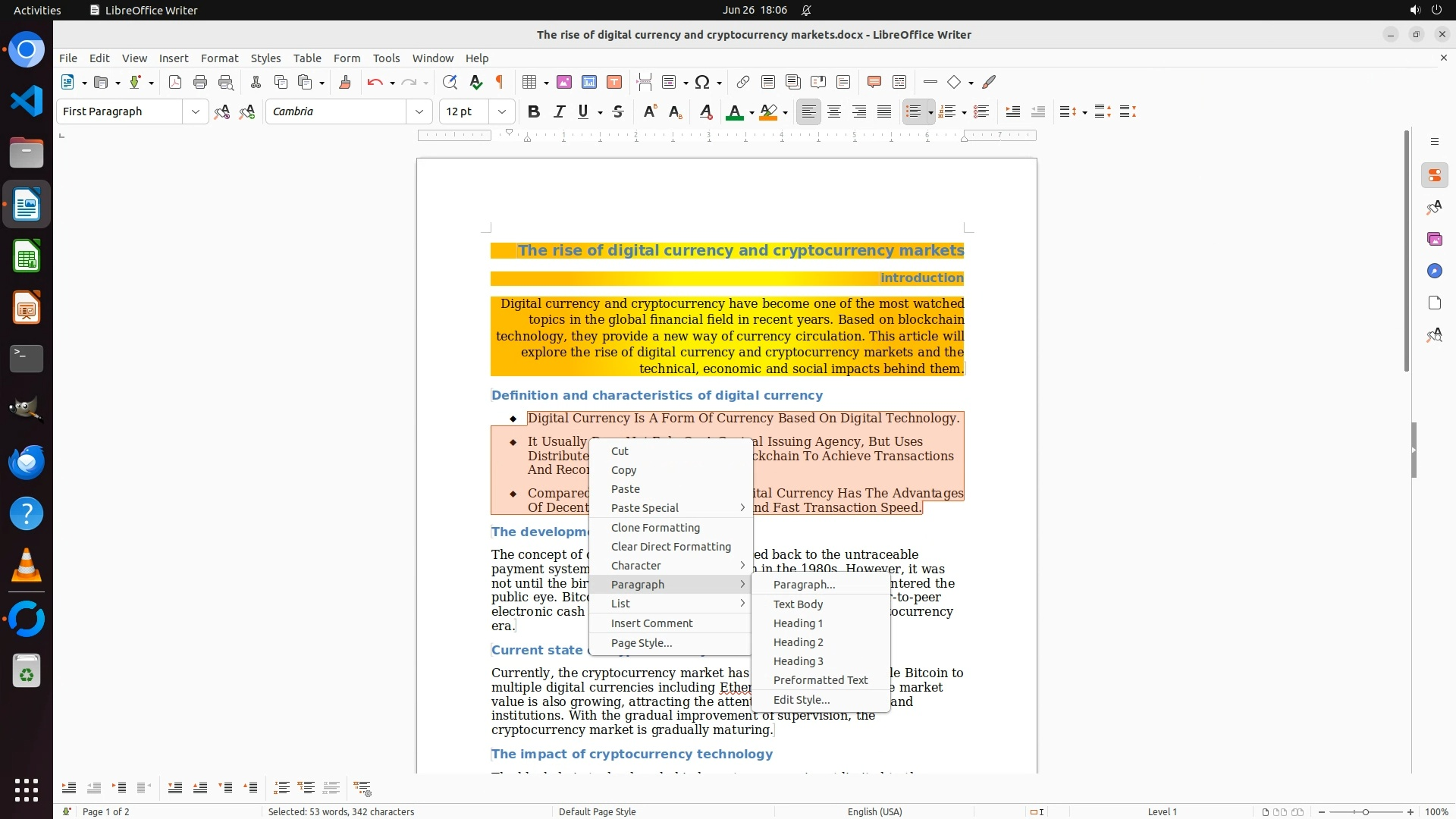Click the Insert Special Character omega icon

coord(703,82)
